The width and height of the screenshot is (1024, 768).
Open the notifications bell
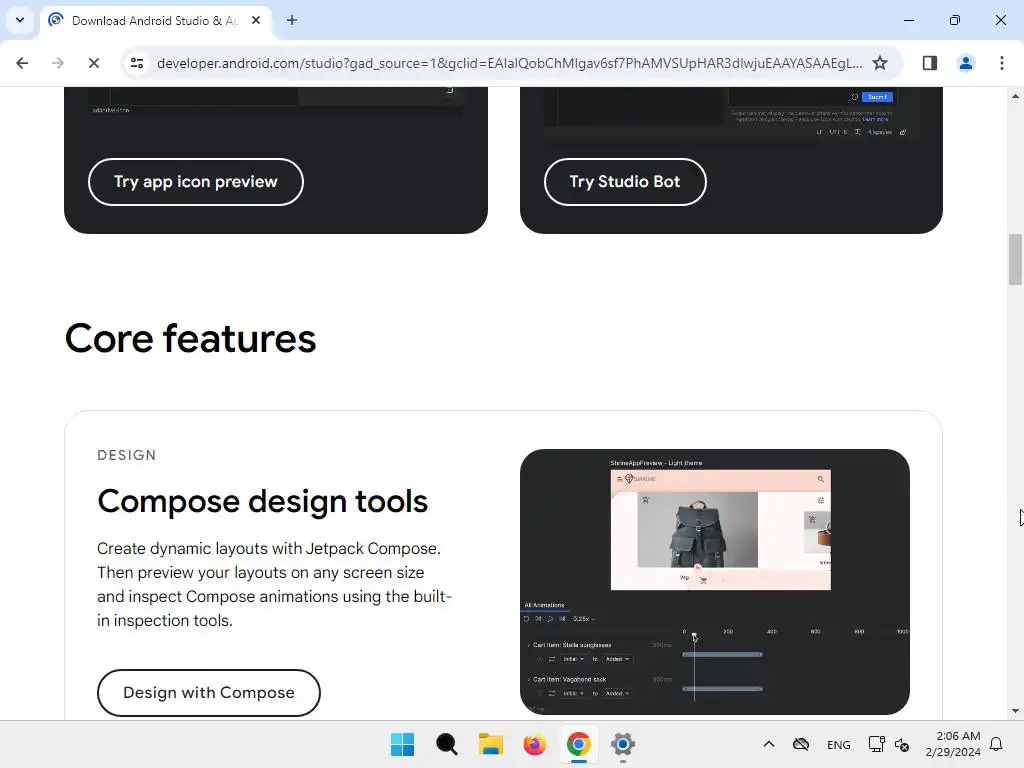click(996, 744)
